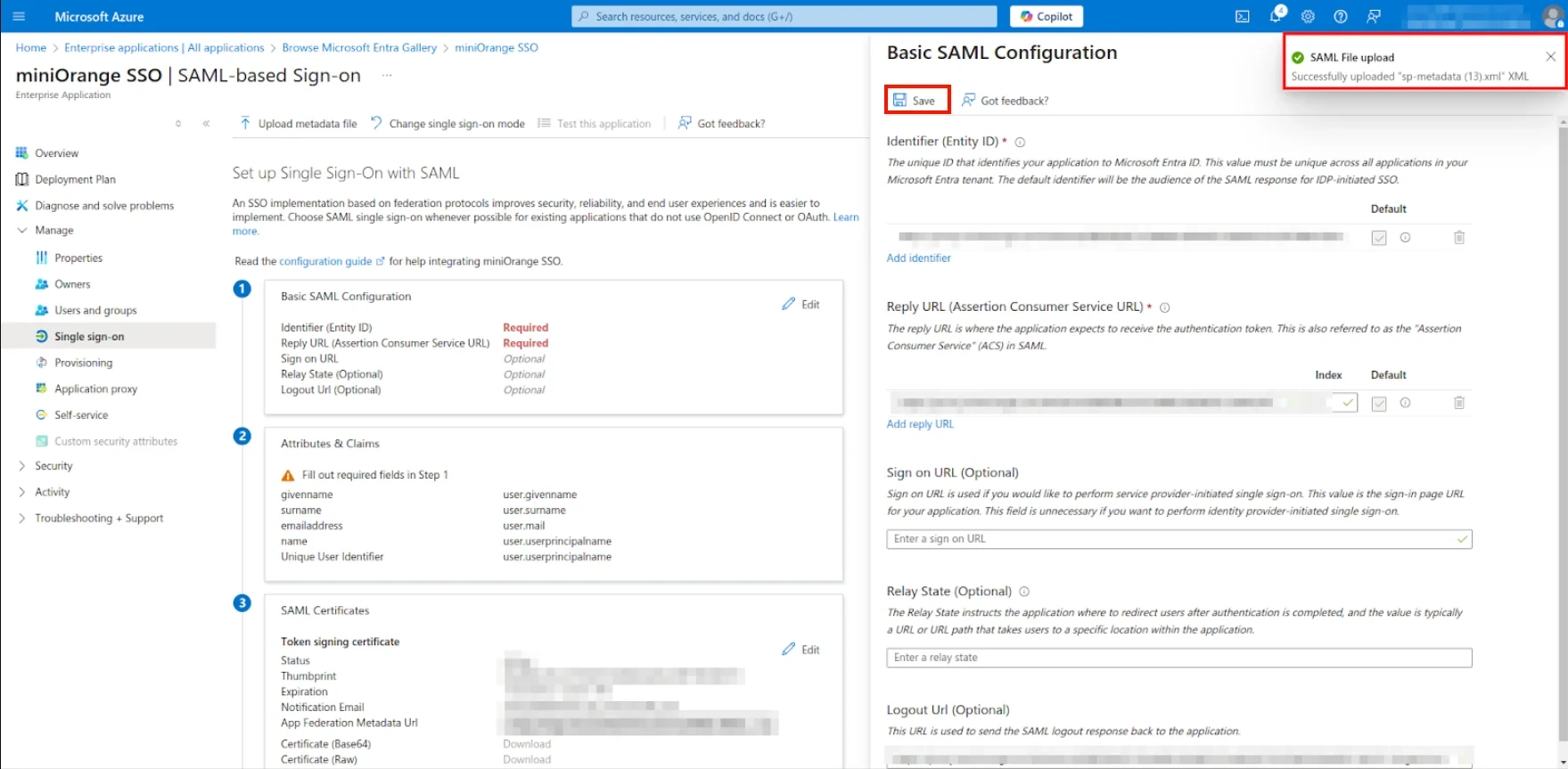Select Users and groups in sidebar

click(95, 310)
